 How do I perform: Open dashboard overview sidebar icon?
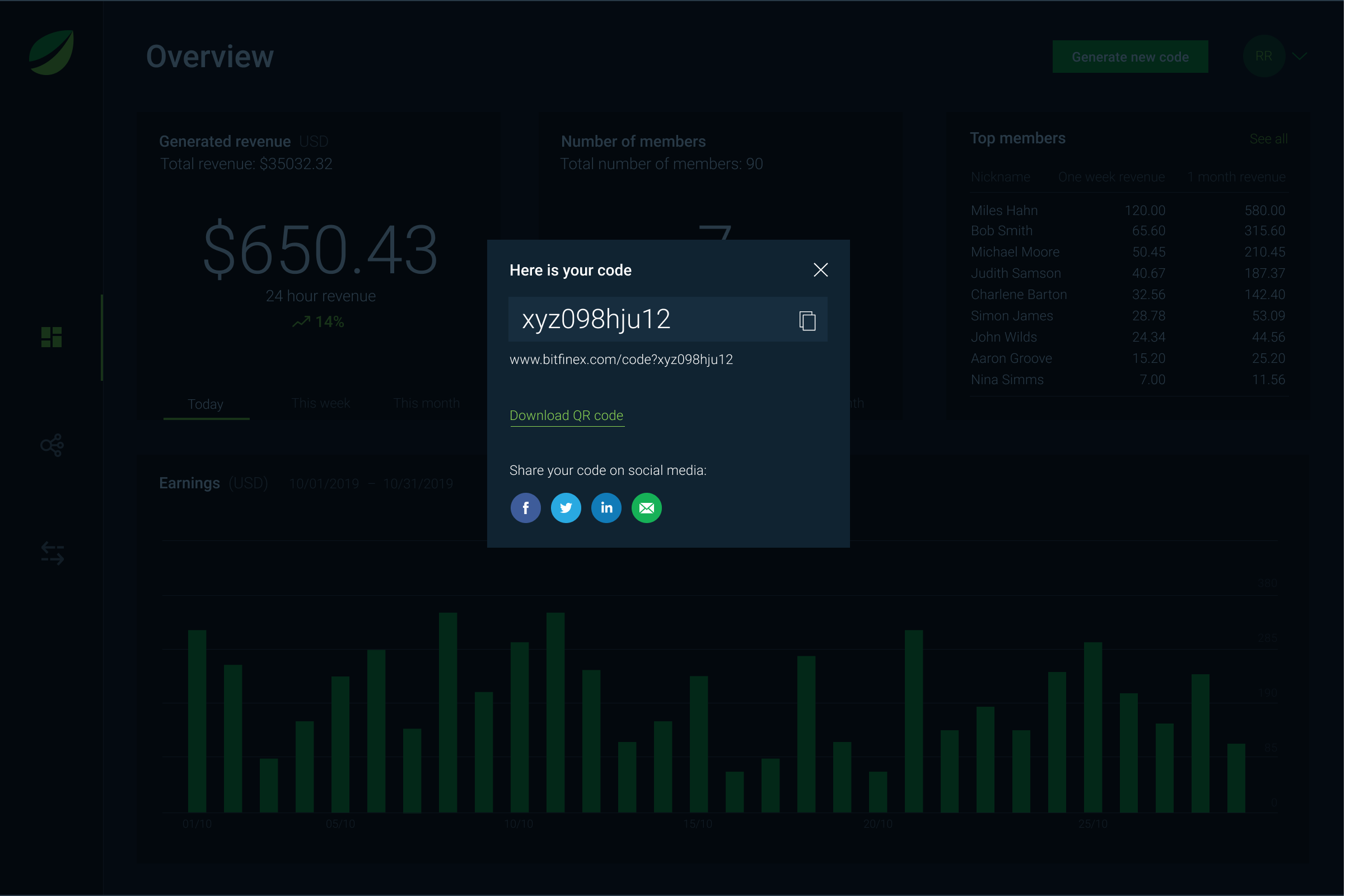pyautogui.click(x=52, y=337)
